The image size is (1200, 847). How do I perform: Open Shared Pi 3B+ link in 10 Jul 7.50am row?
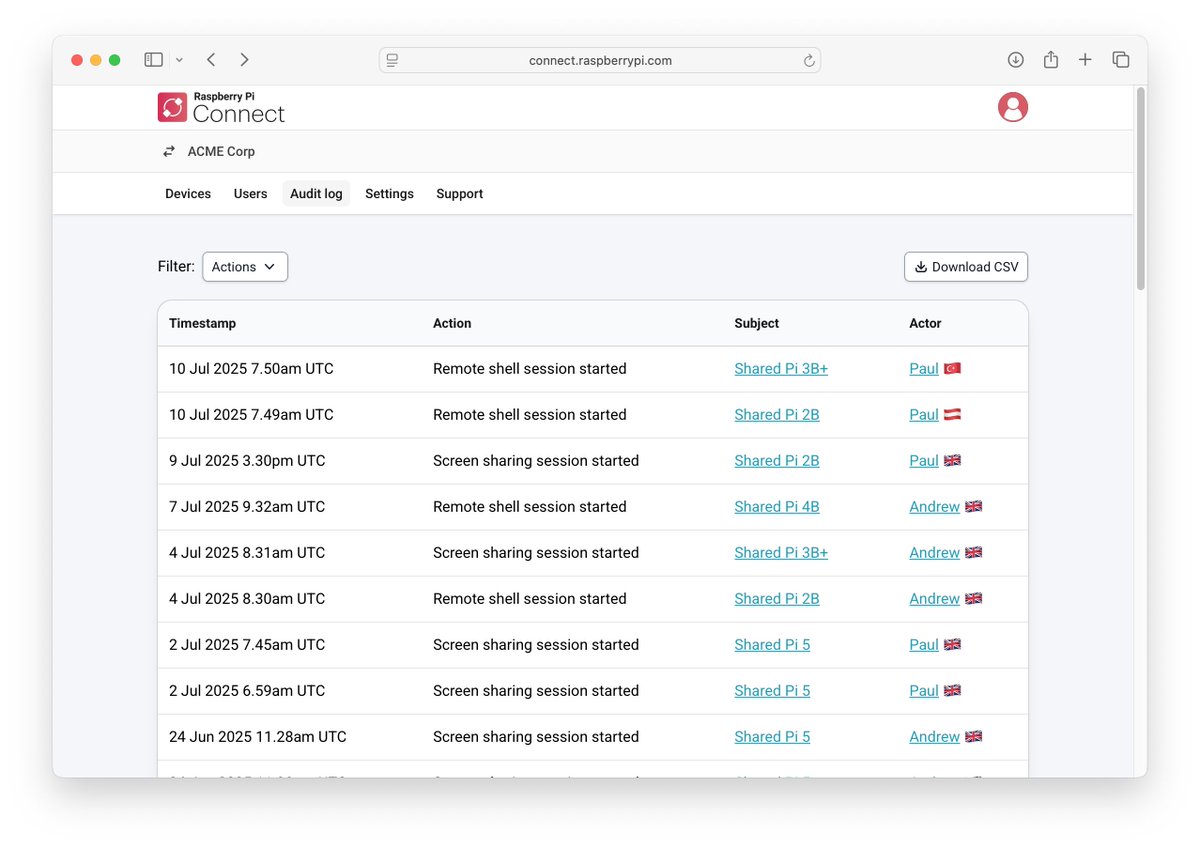[x=781, y=369]
